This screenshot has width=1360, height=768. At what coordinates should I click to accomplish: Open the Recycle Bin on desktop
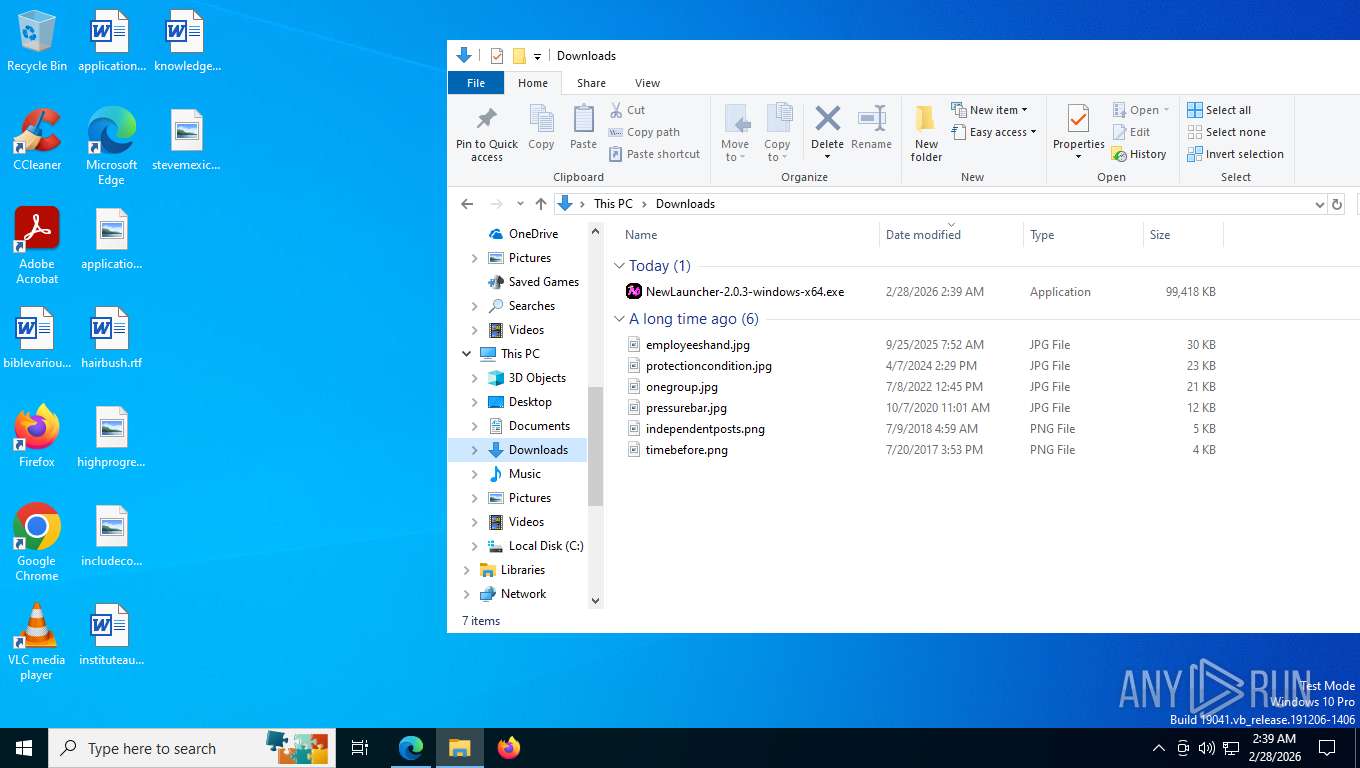pos(37,41)
